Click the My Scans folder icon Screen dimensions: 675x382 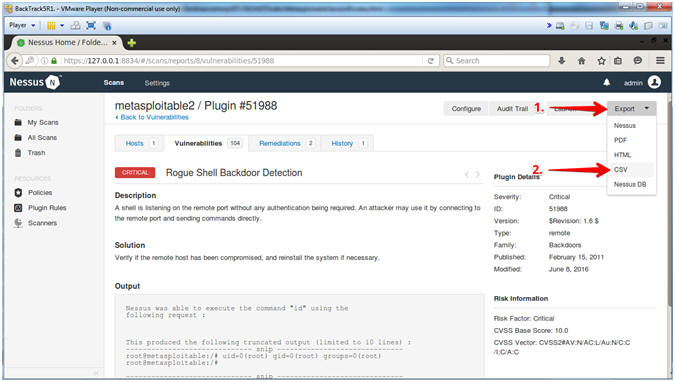pos(18,122)
